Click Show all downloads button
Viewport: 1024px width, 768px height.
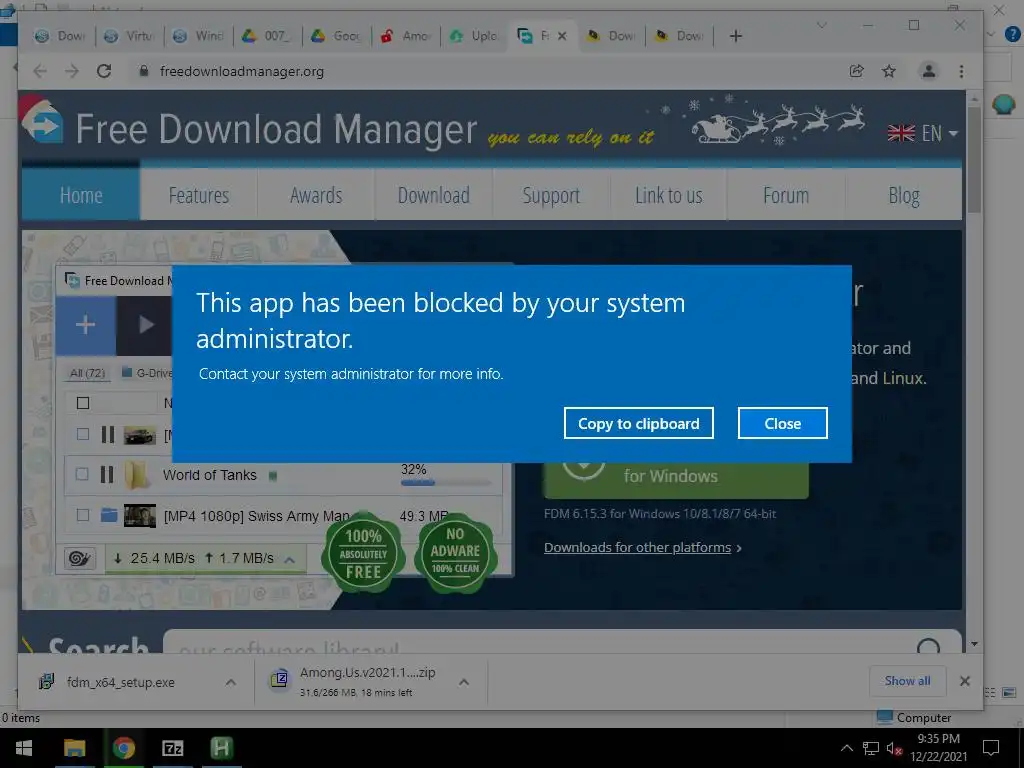tap(907, 680)
